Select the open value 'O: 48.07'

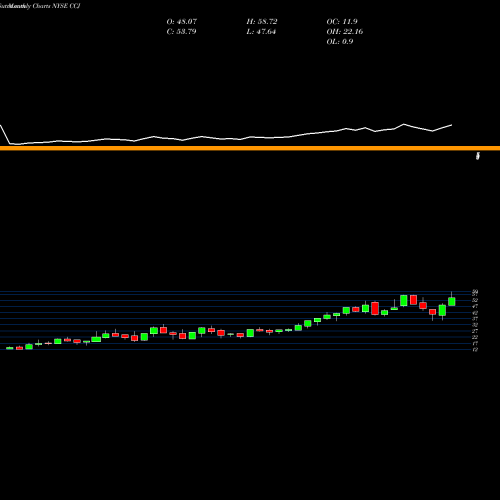[182, 22]
